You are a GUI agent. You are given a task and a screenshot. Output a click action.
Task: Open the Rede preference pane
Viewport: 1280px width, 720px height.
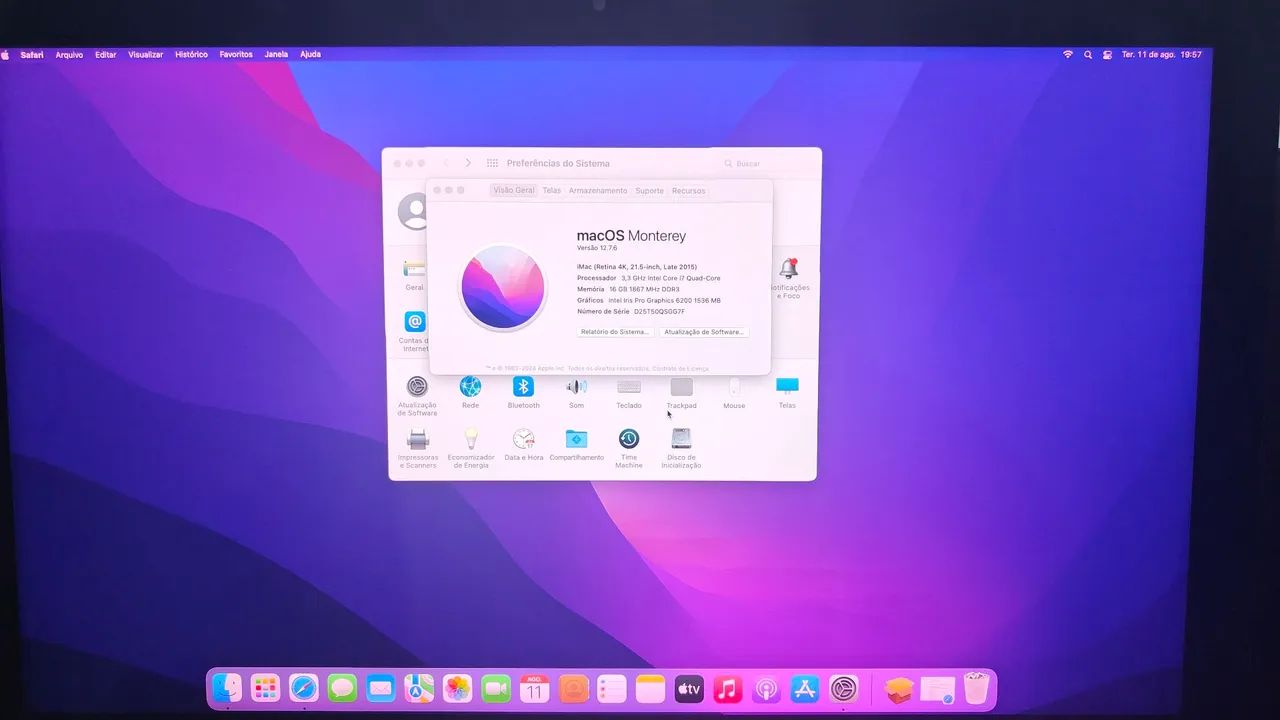point(470,392)
